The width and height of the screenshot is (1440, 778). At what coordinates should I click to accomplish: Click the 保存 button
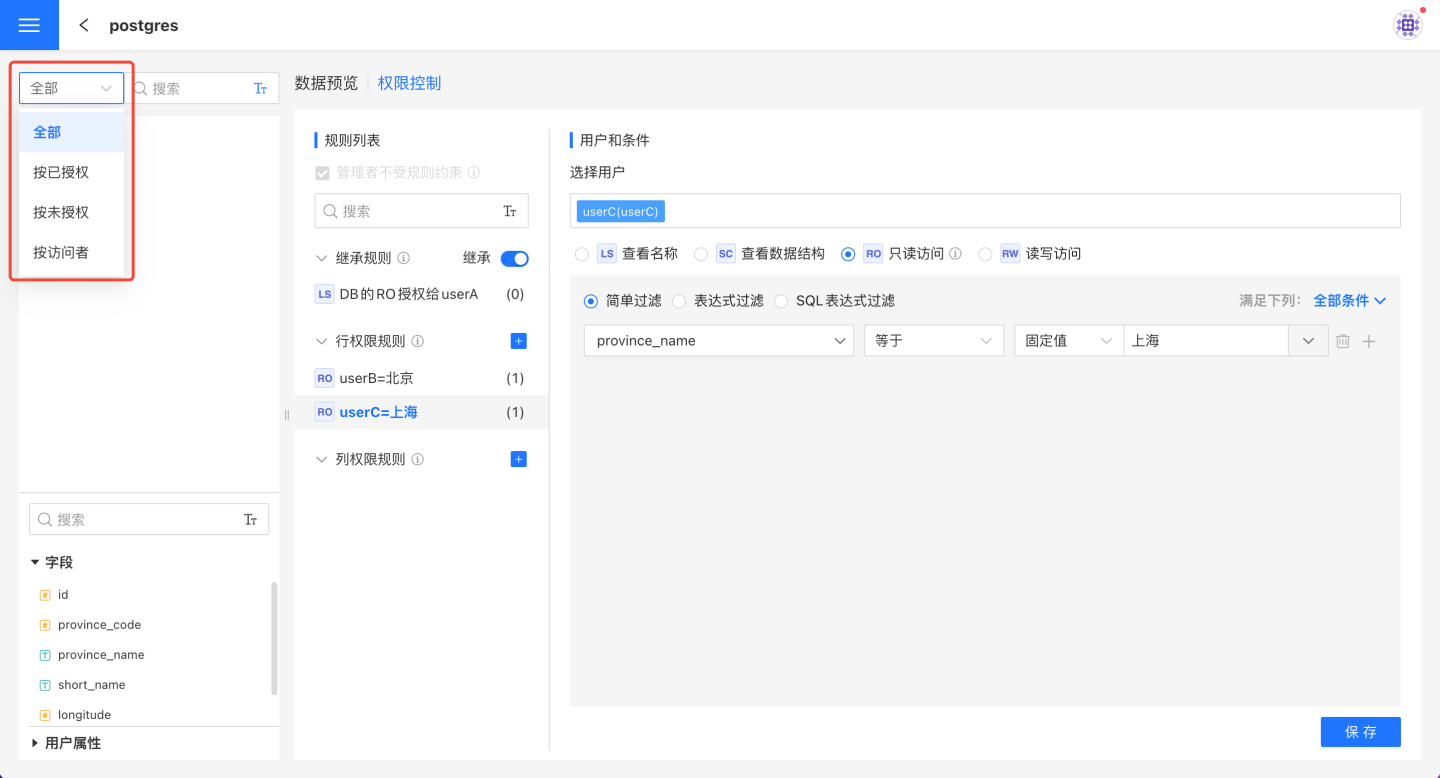(1360, 732)
